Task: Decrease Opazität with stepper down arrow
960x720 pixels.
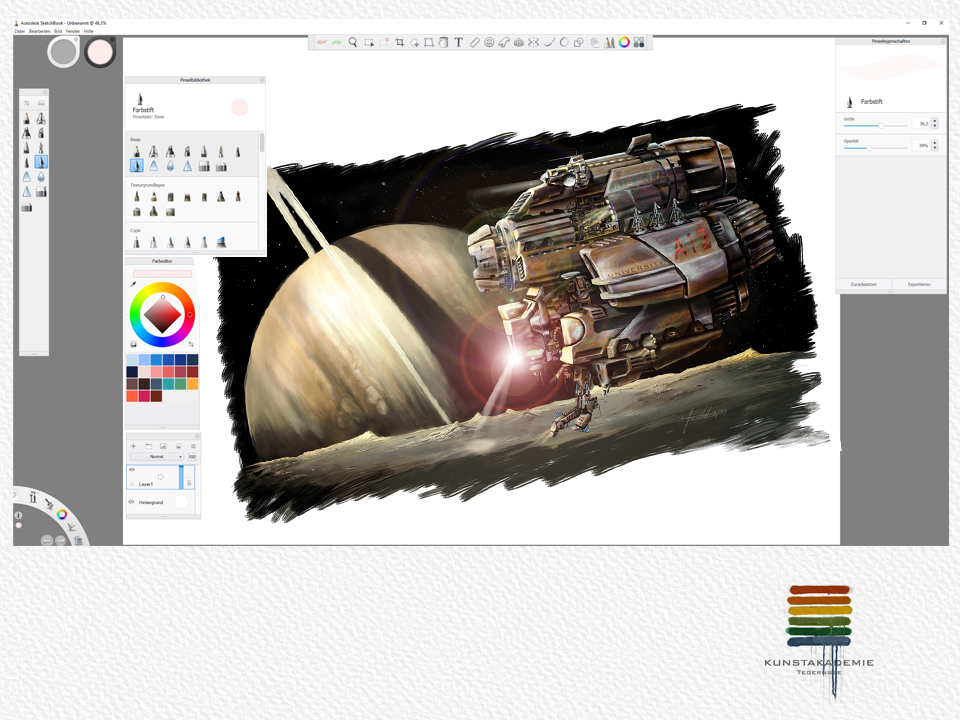Action: (935, 148)
